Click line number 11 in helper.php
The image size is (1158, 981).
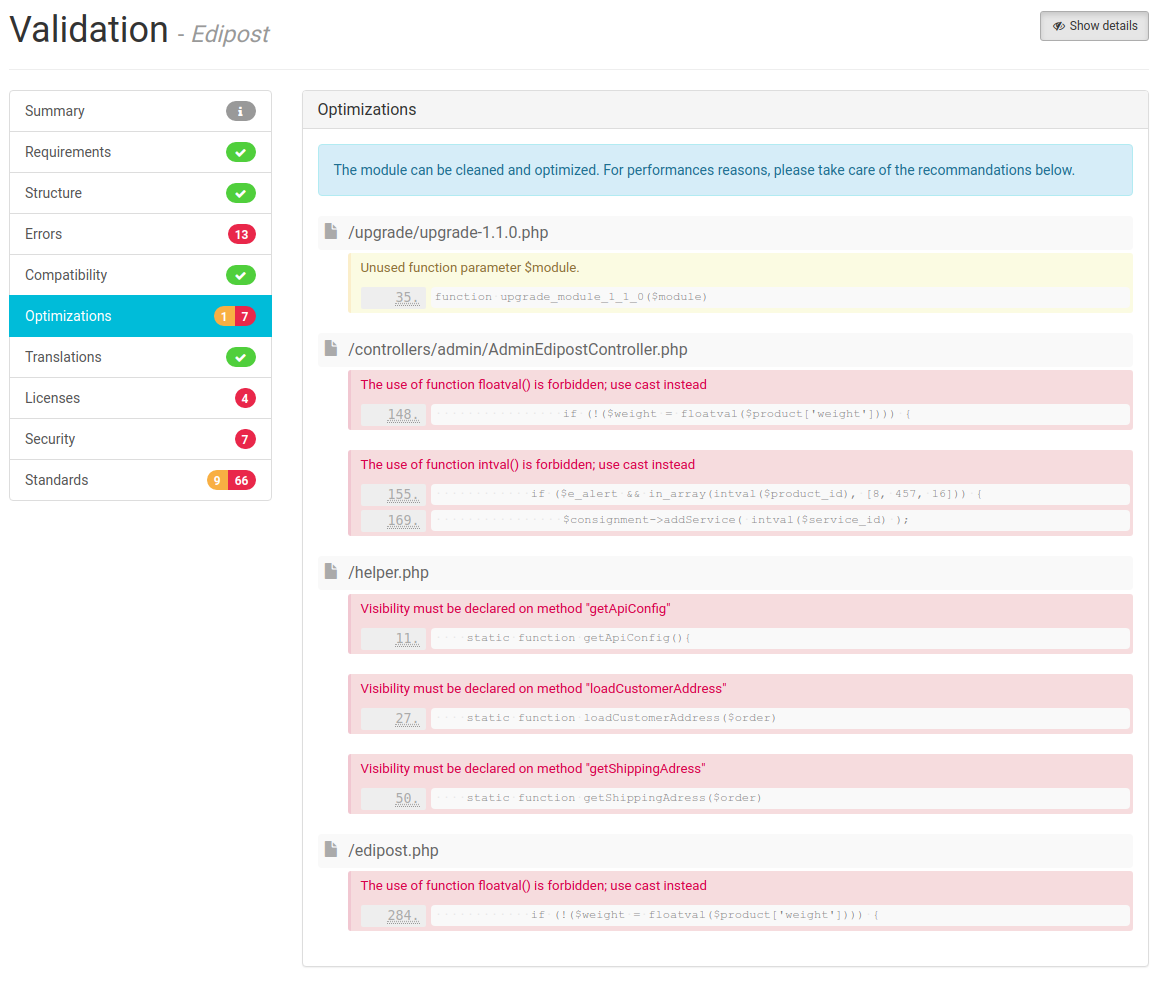pyautogui.click(x=407, y=638)
